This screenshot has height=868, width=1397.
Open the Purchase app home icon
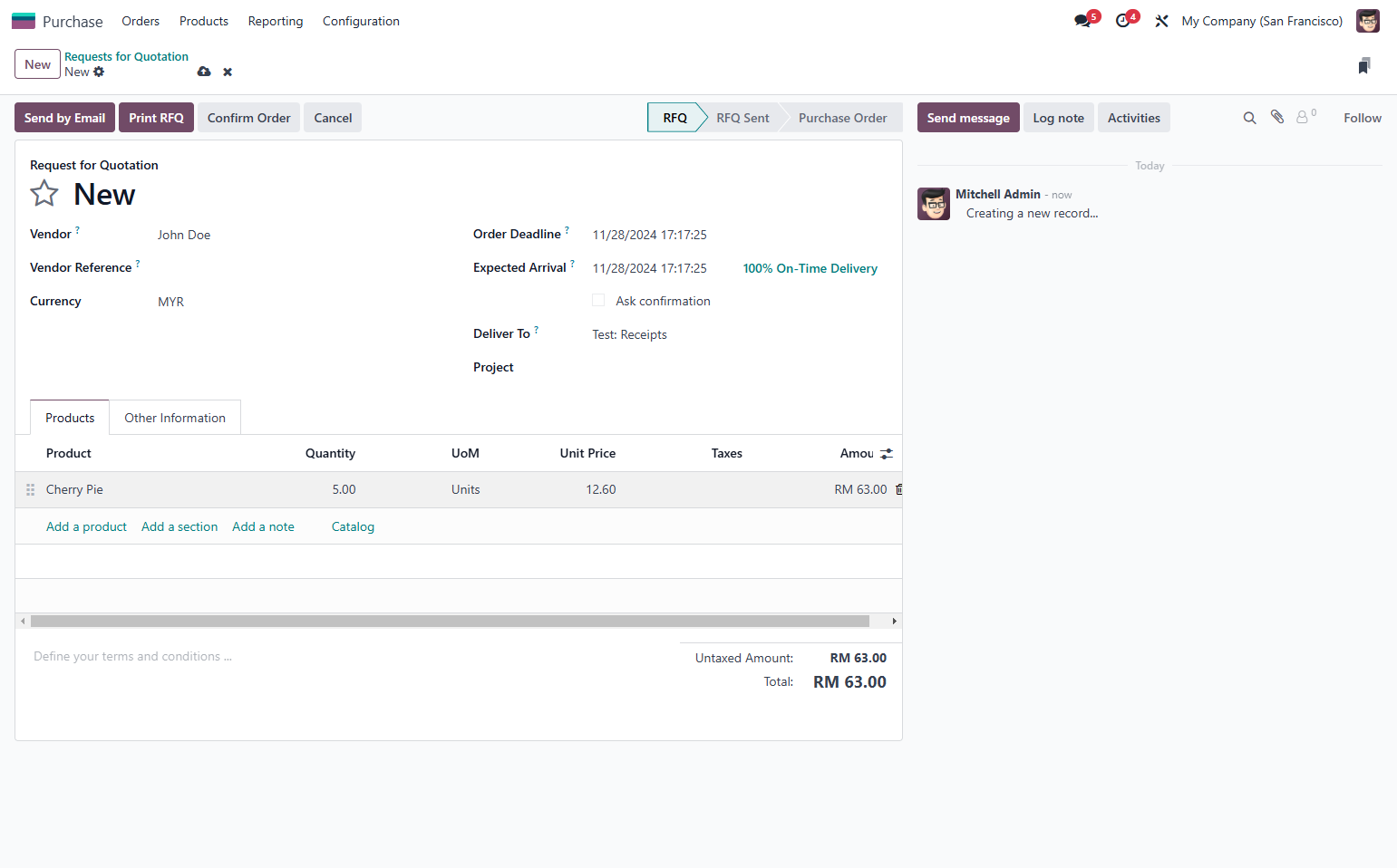(24, 21)
